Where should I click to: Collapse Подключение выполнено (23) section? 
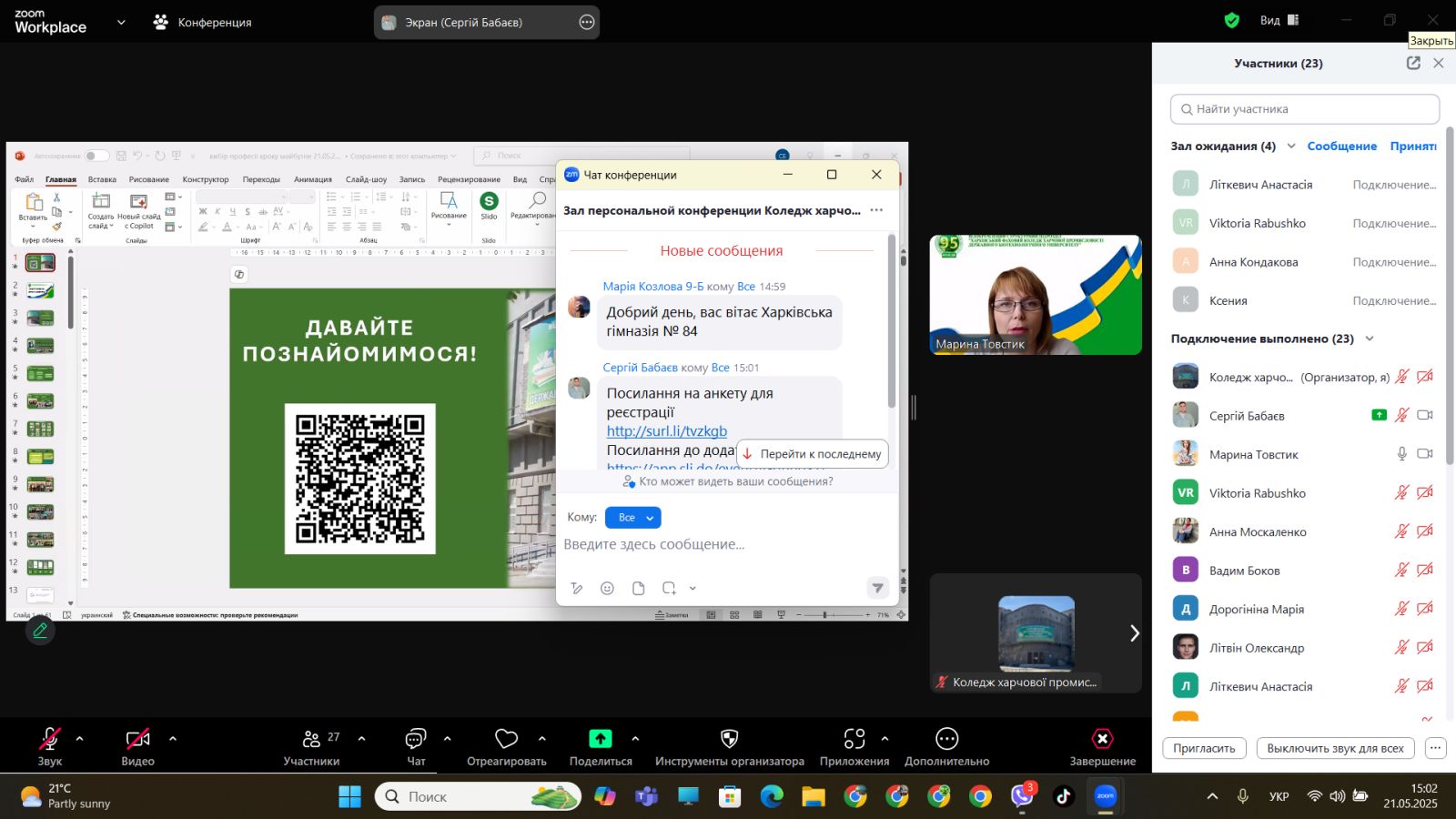click(1370, 339)
